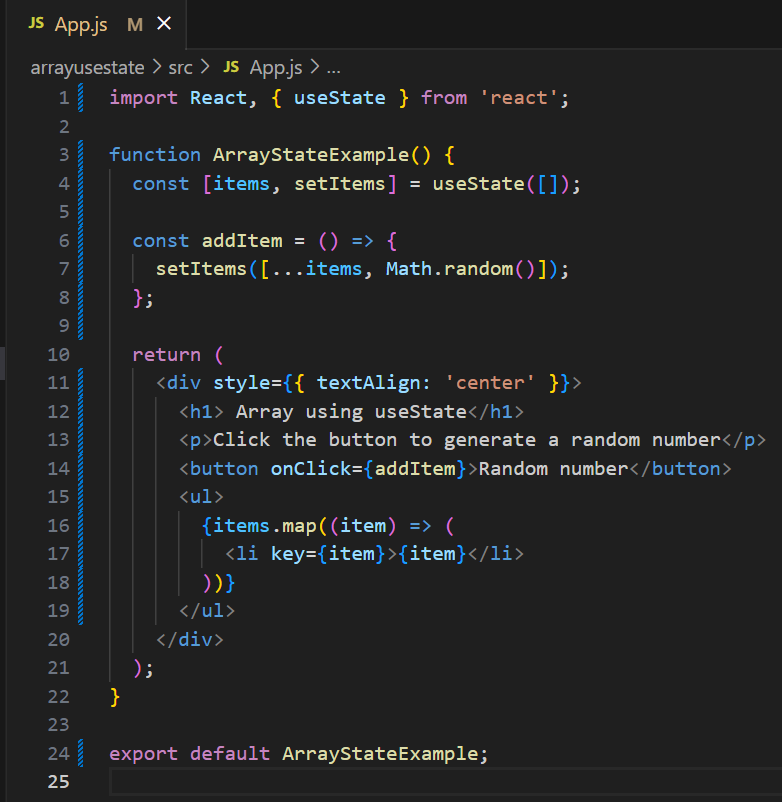This screenshot has width=782, height=802.
Task: Click 'Math.random()' on line 7
Action: click(460, 269)
